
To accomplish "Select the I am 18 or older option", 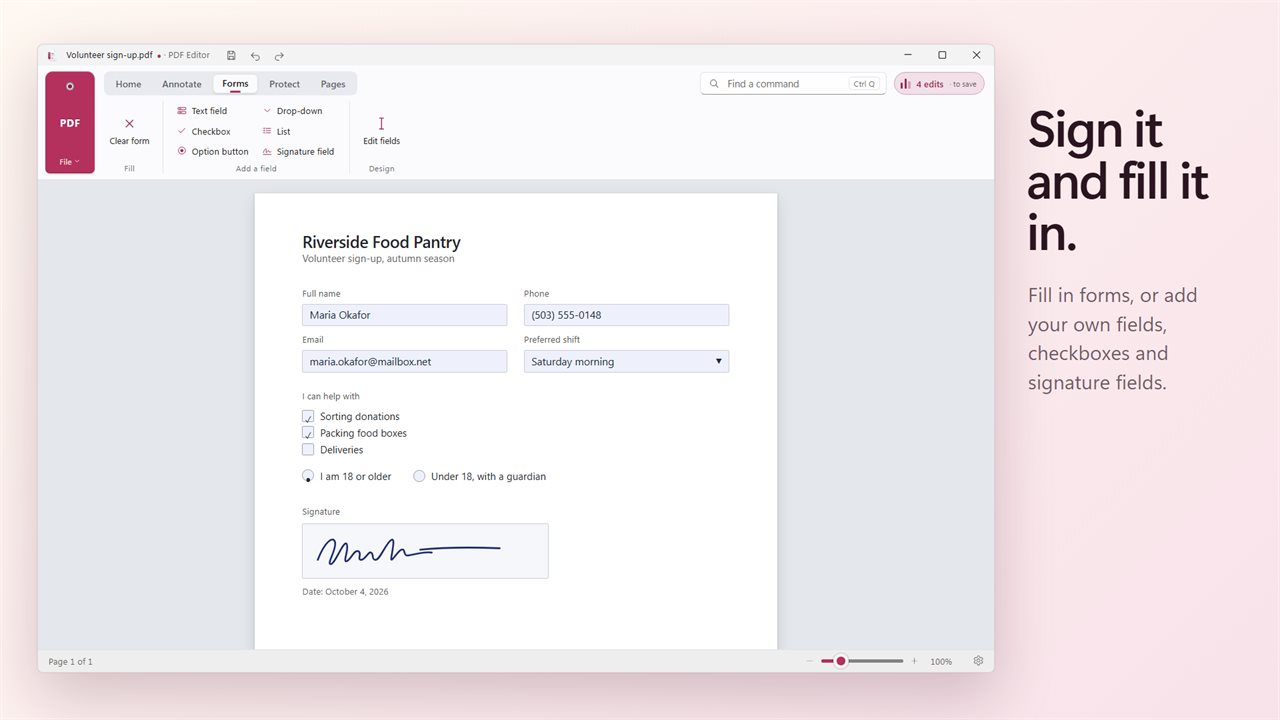I will pos(308,476).
